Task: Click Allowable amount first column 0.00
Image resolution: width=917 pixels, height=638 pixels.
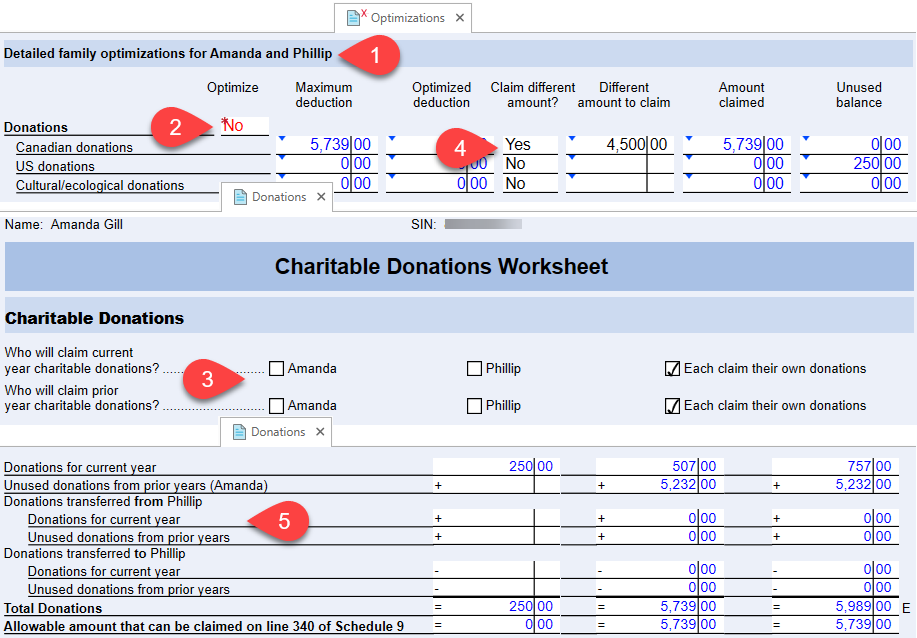Action: click(x=497, y=625)
